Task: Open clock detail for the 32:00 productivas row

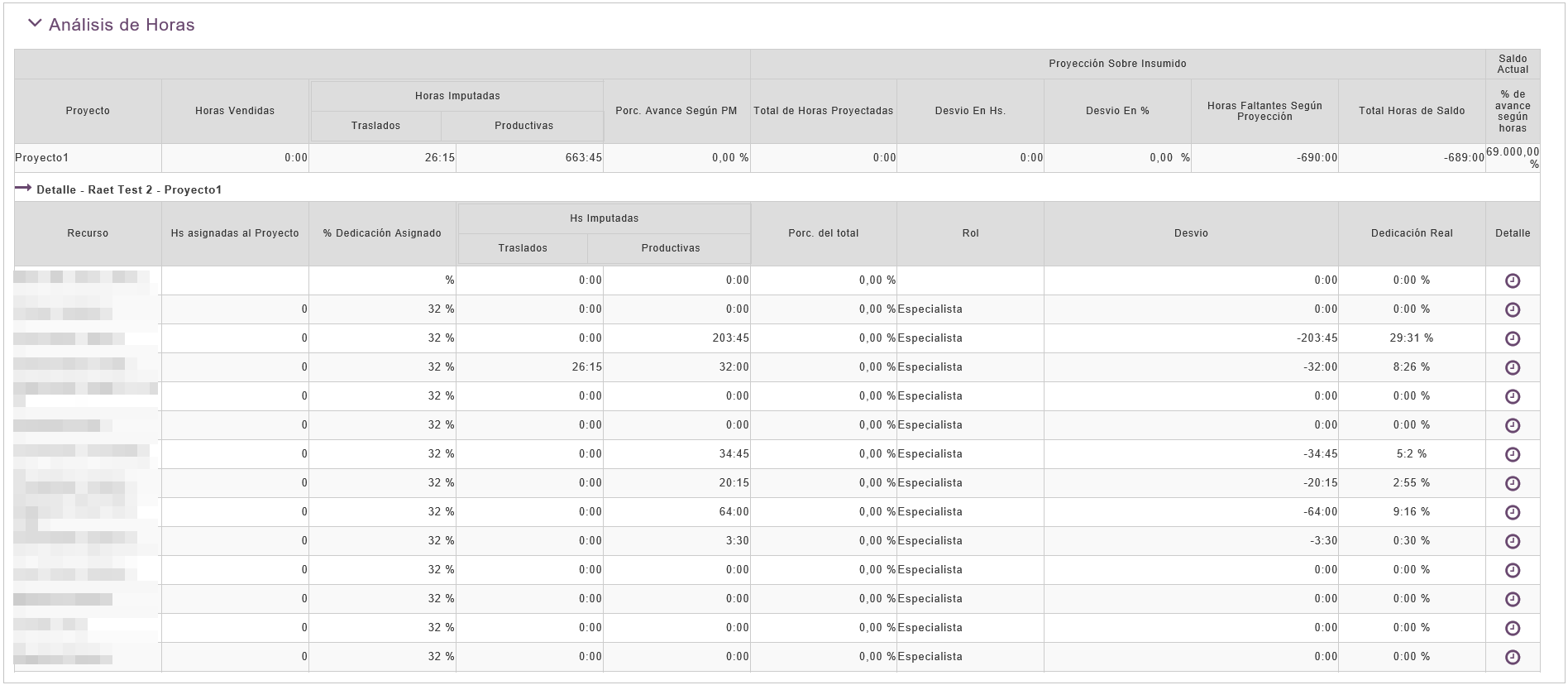Action: pyautogui.click(x=1512, y=367)
